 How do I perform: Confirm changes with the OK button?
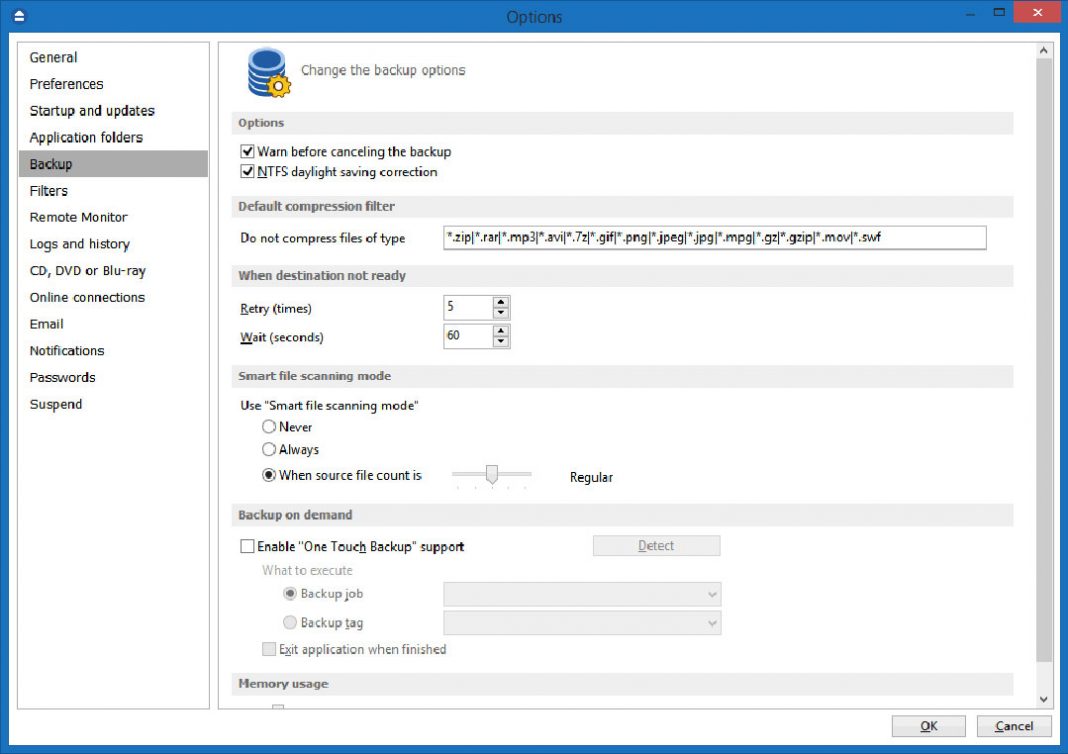click(x=928, y=726)
